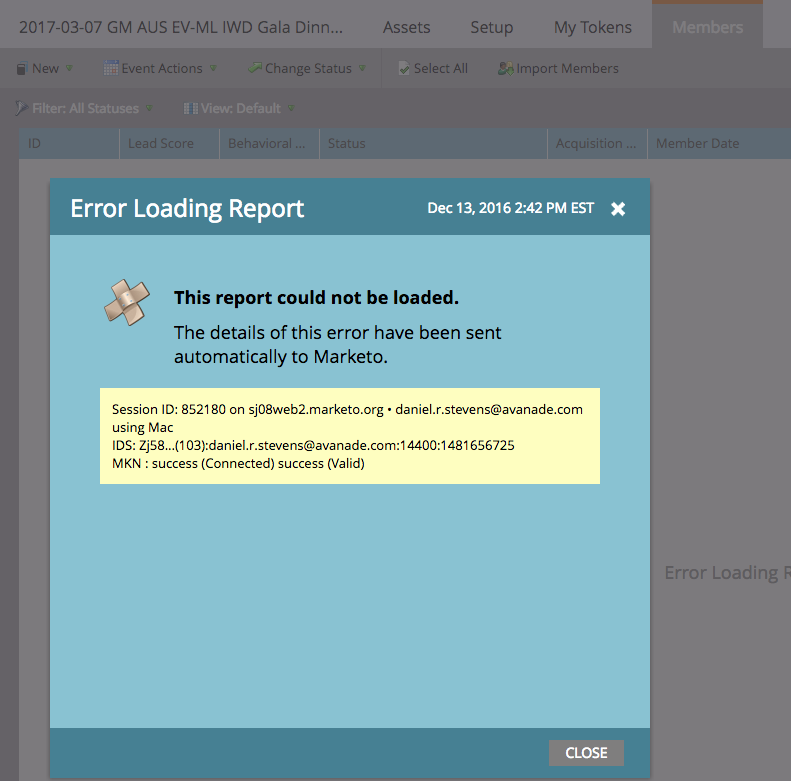Click Change Status toolbar label

pos(308,68)
